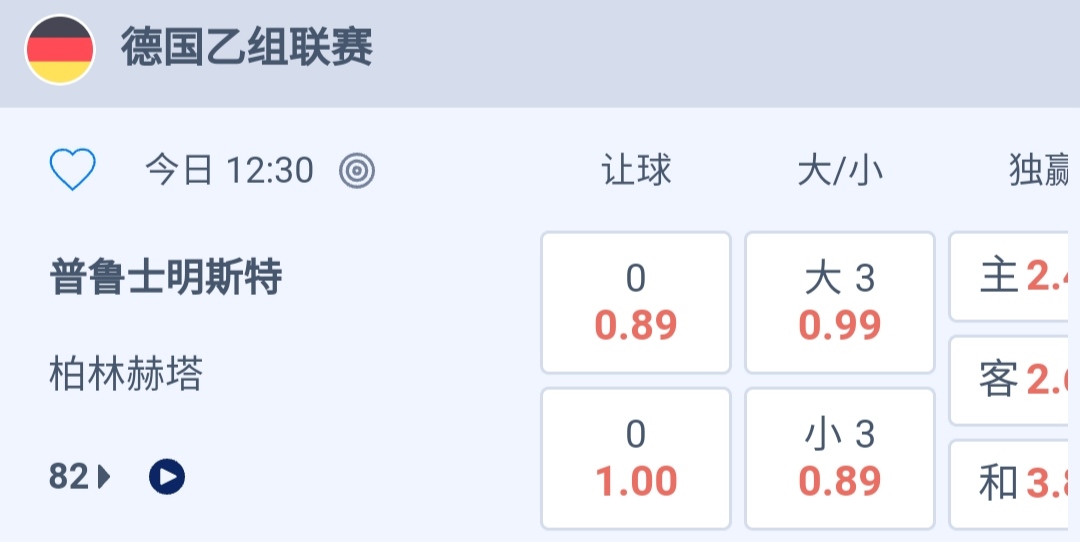The height and width of the screenshot is (542, 1080).
Task: Click the German flag league icon
Action: point(60,50)
